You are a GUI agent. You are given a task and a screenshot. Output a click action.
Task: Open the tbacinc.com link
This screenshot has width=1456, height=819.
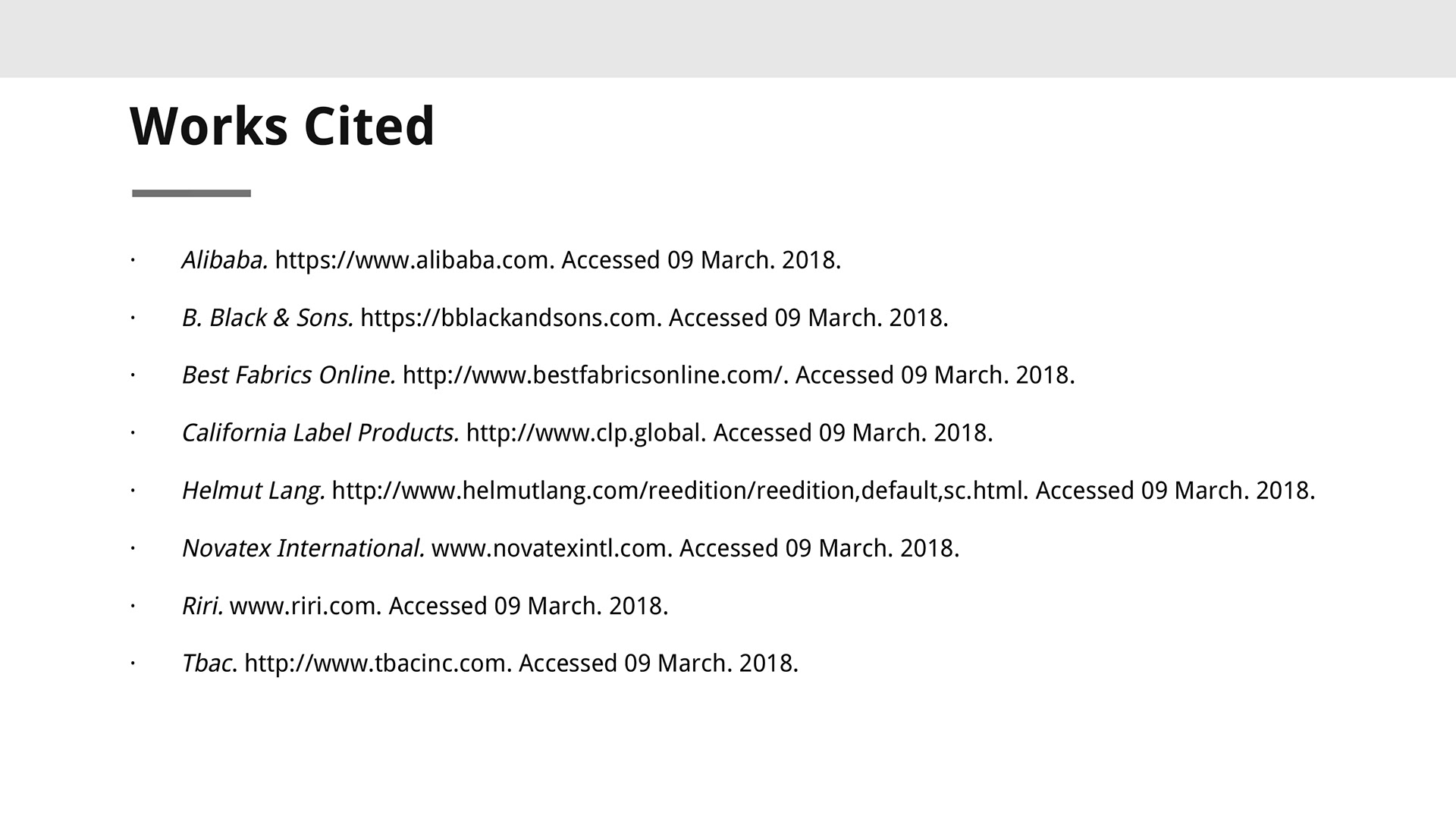(x=378, y=664)
